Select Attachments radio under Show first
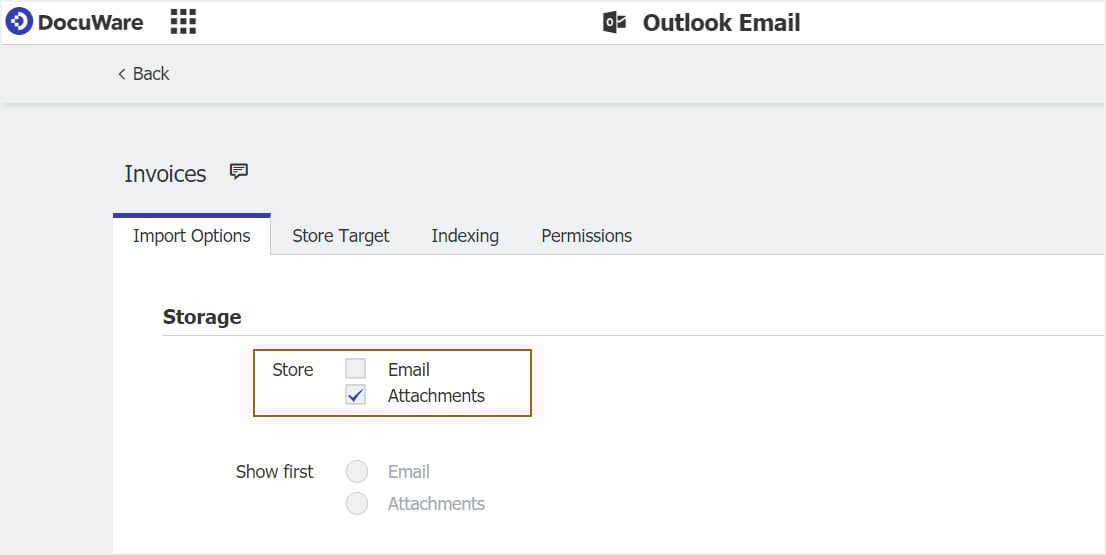1106x555 pixels. [x=357, y=504]
